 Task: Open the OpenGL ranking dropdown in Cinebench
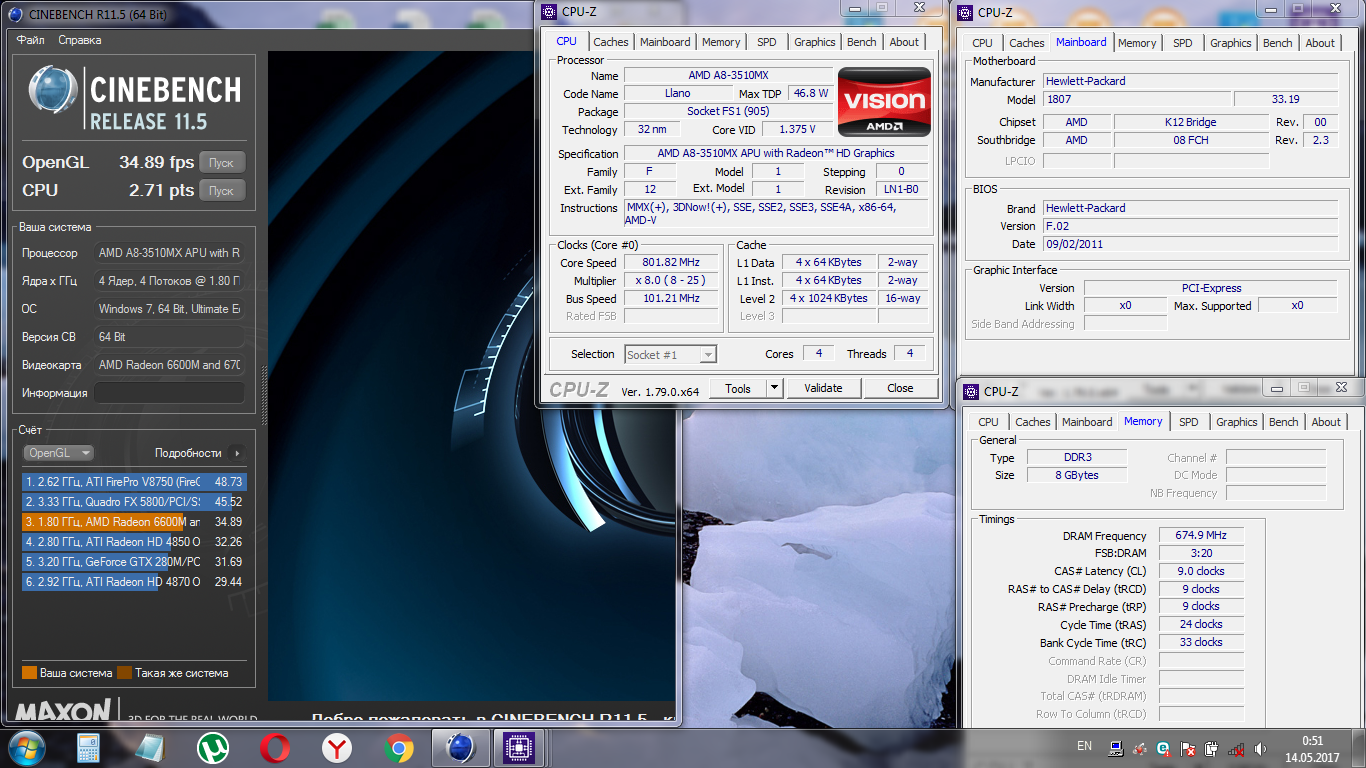pyautogui.click(x=58, y=453)
